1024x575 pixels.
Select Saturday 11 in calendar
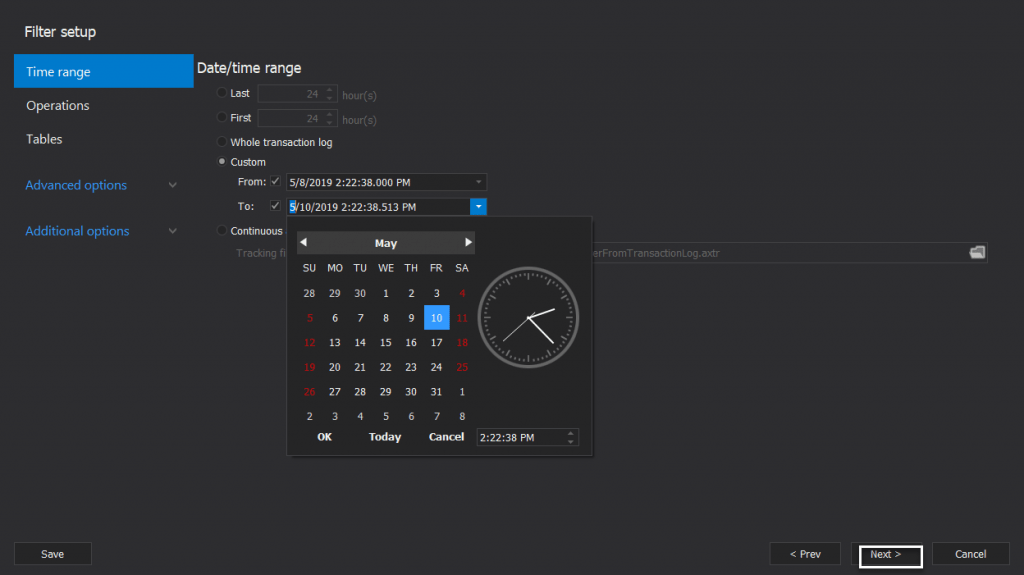[462, 318]
